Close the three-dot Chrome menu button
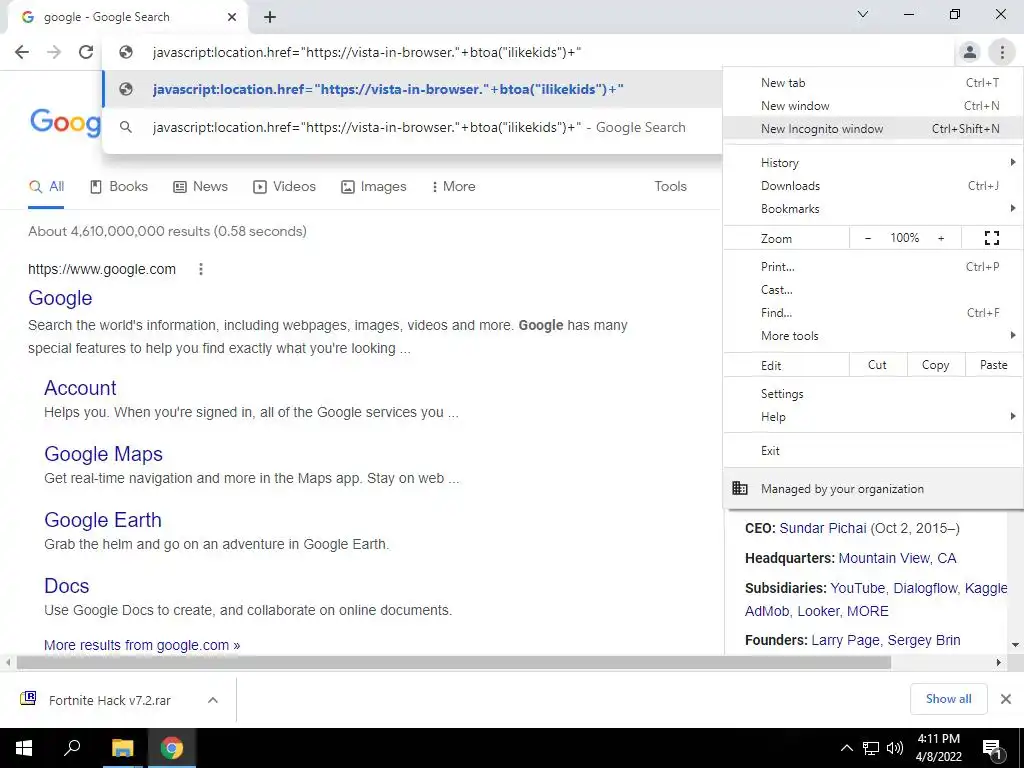Image resolution: width=1024 pixels, height=768 pixels. point(1002,52)
